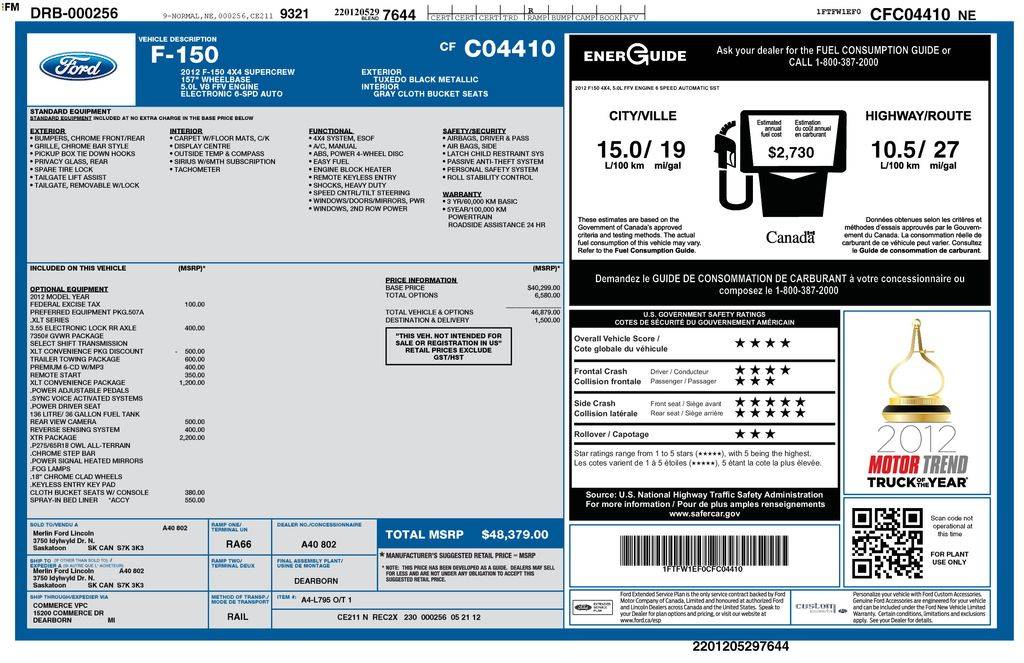
Task: Select GRAY CLOTH BUCKET SEATS interior
Action: click(430, 94)
